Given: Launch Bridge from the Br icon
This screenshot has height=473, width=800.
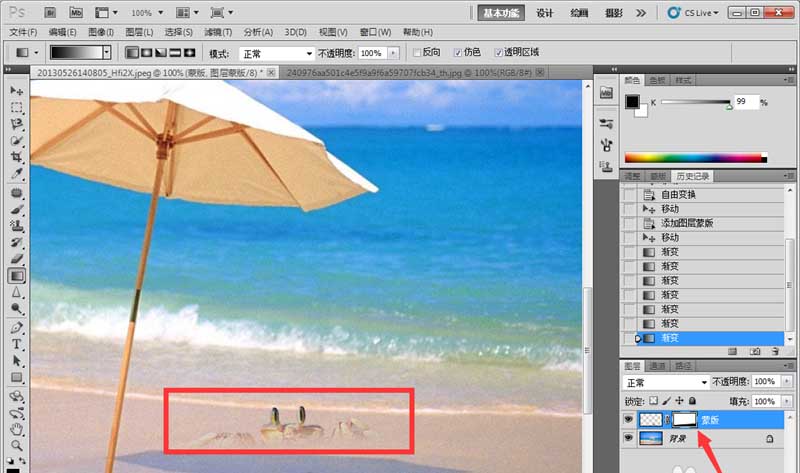Looking at the screenshot, I should point(50,12).
